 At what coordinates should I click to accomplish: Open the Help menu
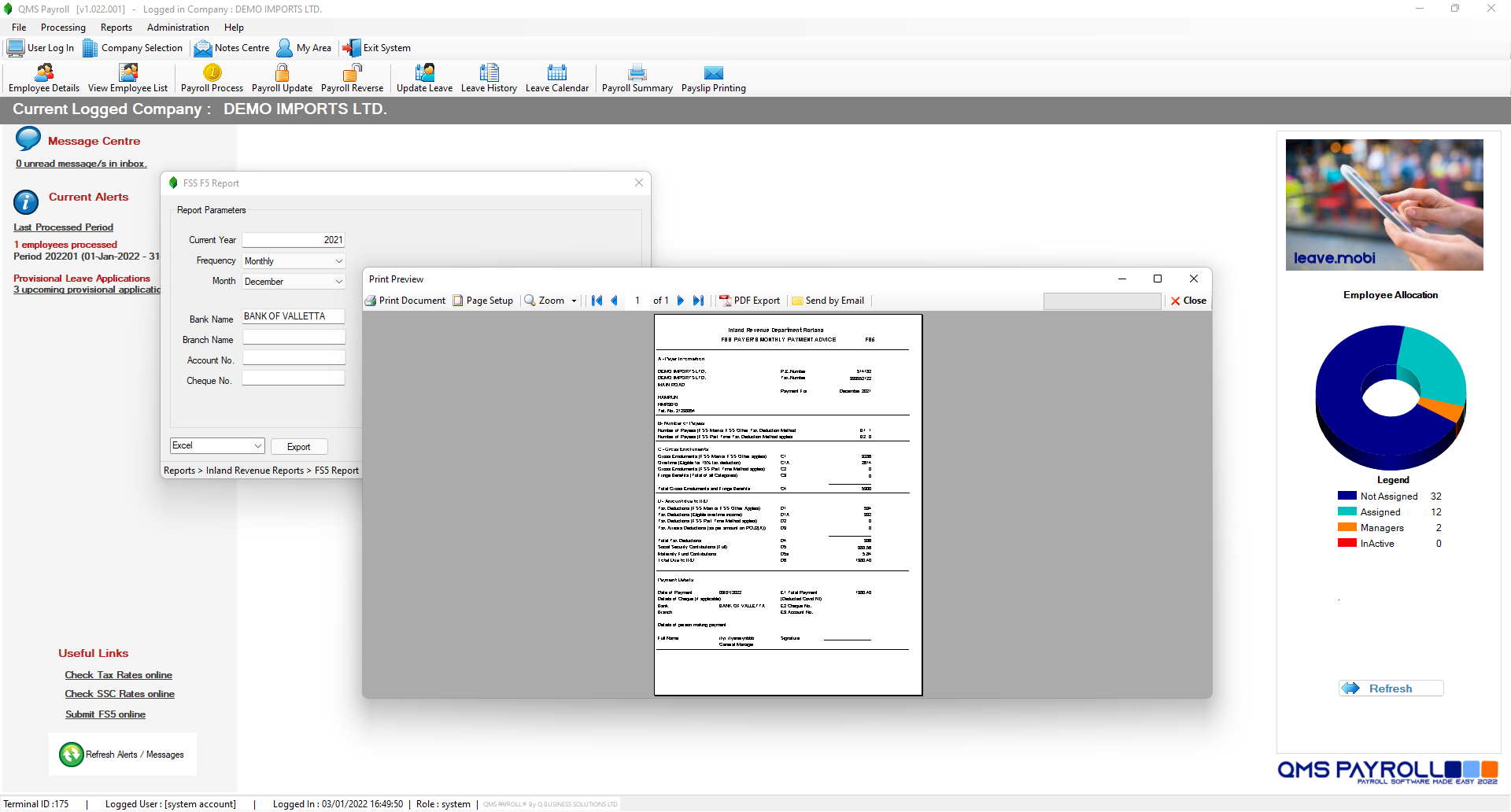coord(234,28)
